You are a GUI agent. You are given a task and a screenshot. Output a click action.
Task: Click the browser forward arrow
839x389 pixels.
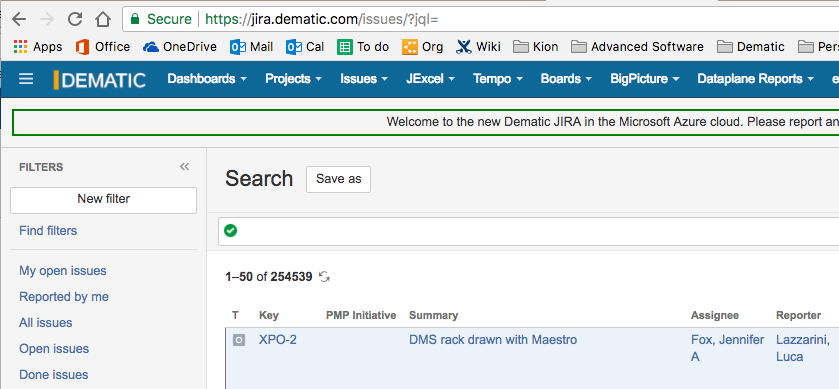(47, 19)
